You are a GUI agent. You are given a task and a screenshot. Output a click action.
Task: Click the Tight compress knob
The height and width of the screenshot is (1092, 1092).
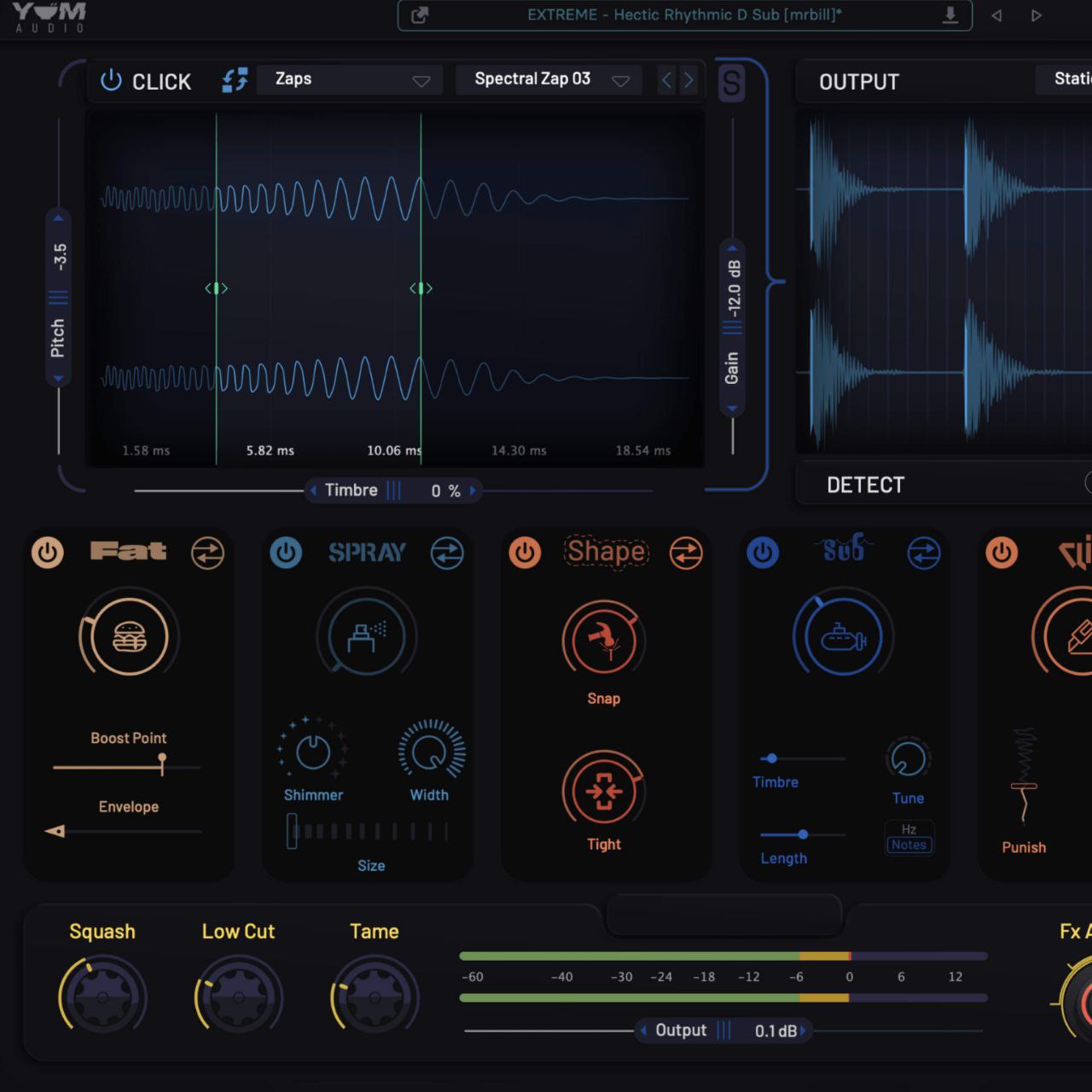pos(603,791)
